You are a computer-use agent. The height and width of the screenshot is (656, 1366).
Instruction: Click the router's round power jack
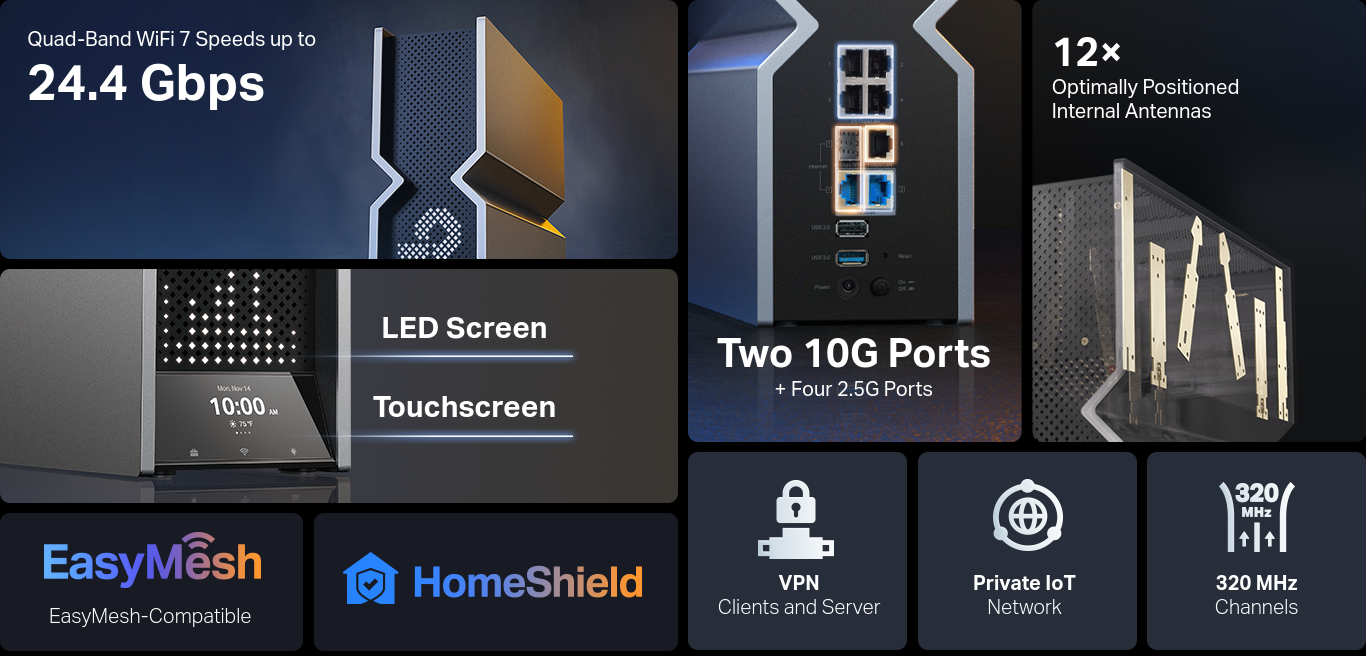tap(849, 287)
